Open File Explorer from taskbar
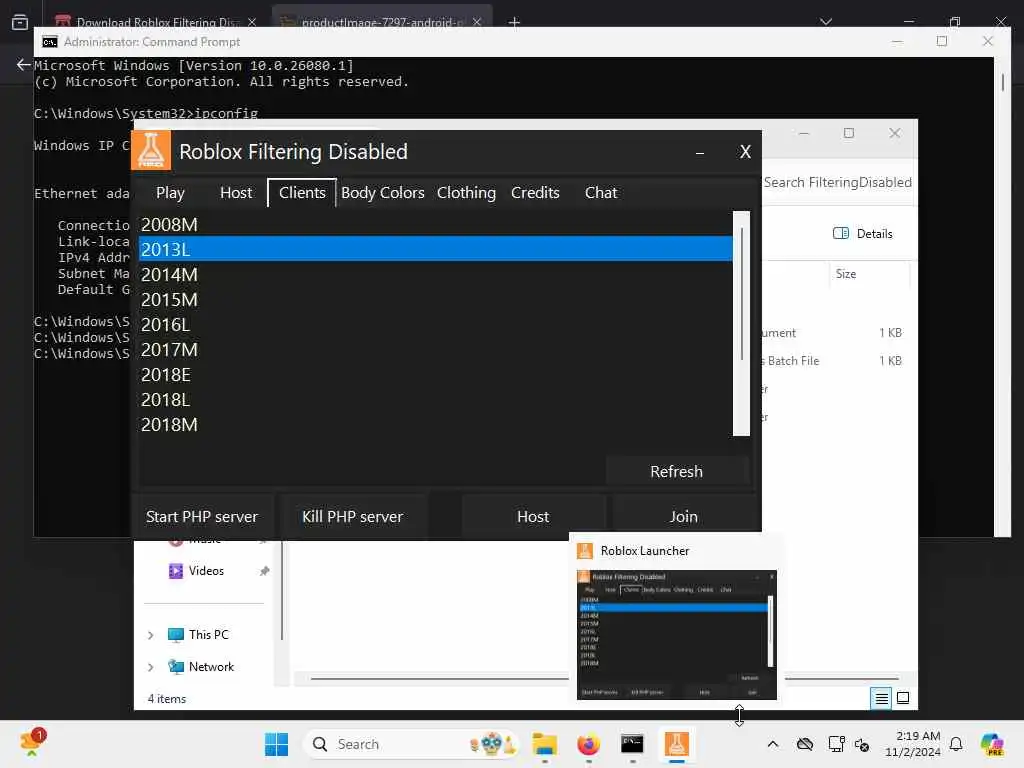The height and width of the screenshot is (768, 1024). point(544,744)
